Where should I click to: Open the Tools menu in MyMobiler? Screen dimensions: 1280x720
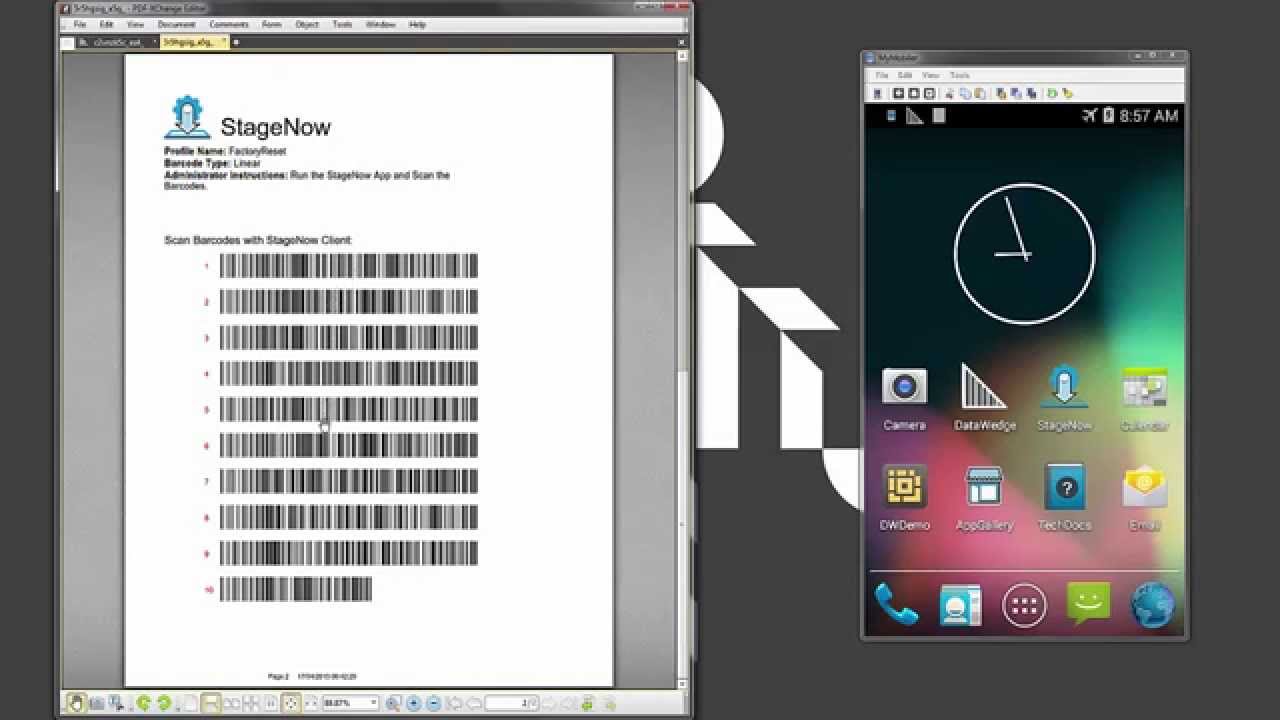click(959, 74)
